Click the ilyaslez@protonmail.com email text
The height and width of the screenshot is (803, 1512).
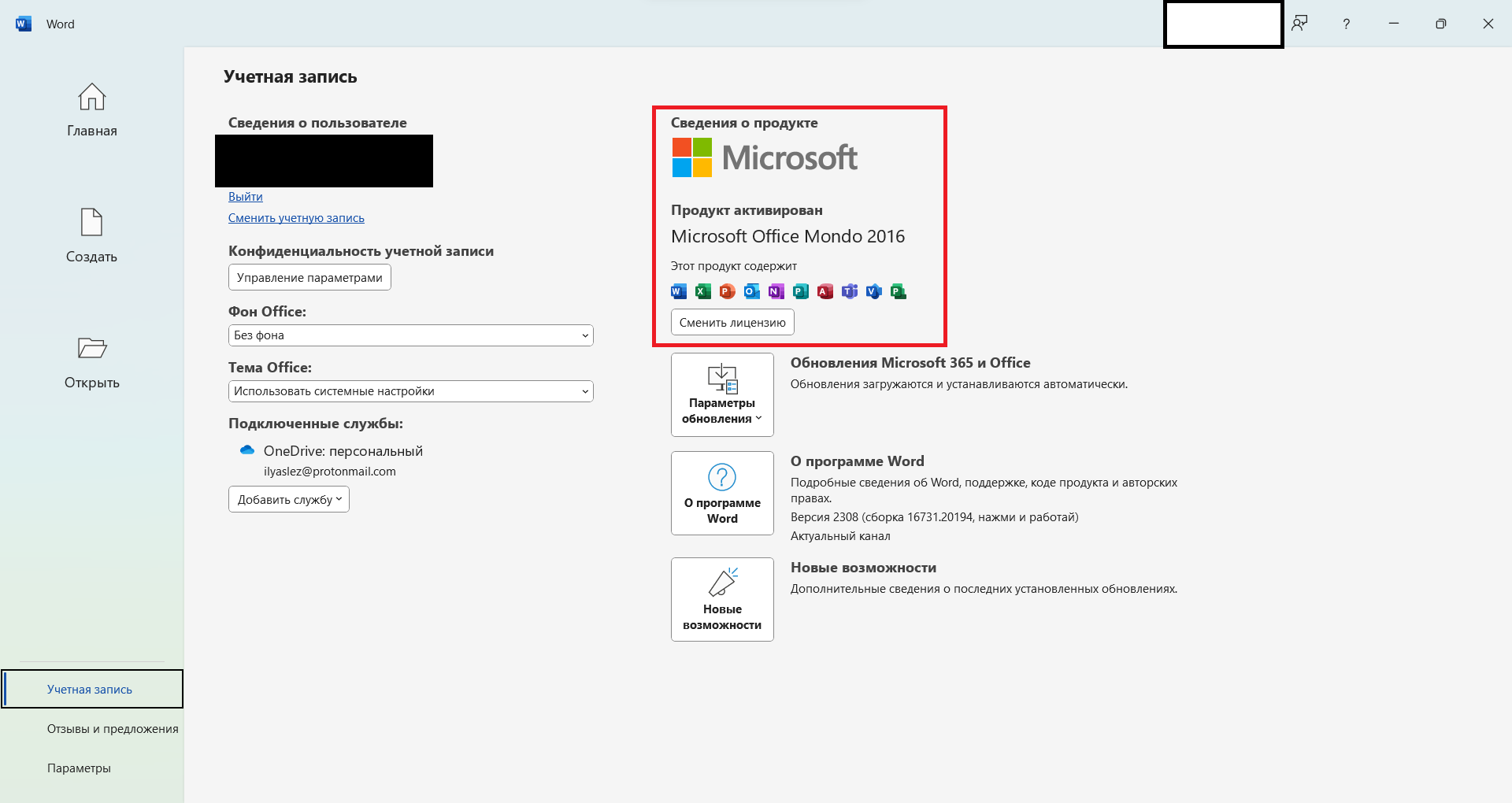pos(330,472)
